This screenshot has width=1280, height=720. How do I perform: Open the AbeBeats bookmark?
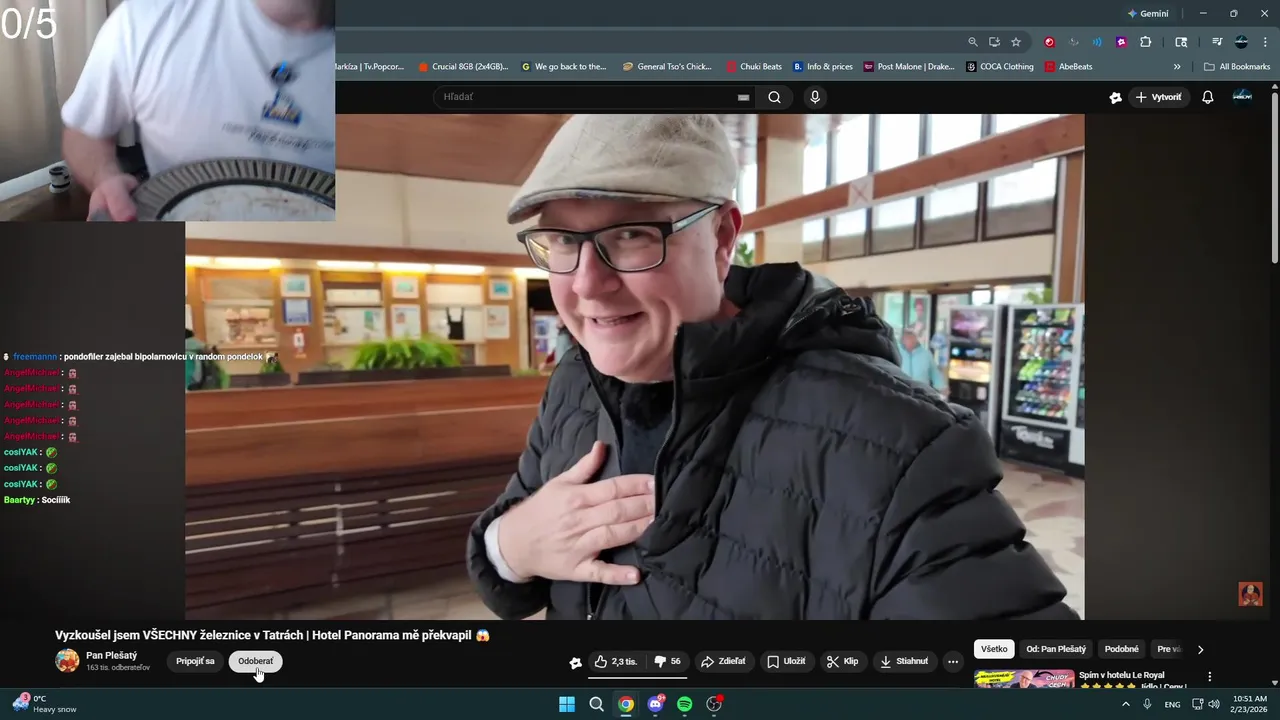pos(1069,67)
